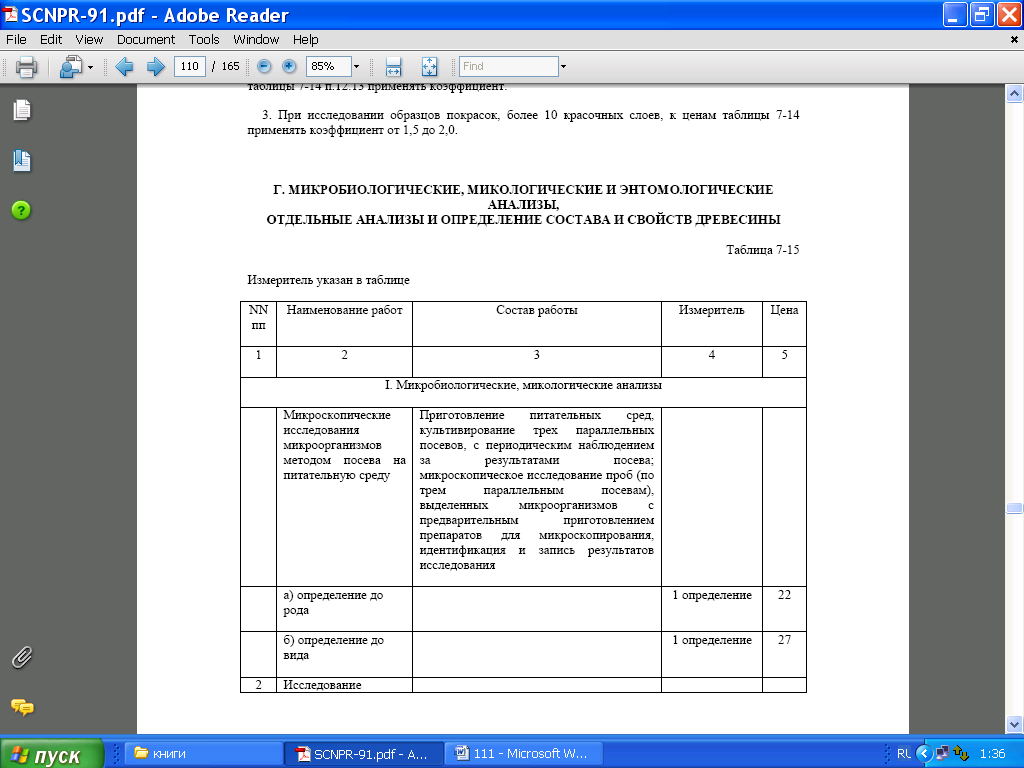1024x768 pixels.
Task: Show the Pages thumbnails panel
Action: coord(22,110)
